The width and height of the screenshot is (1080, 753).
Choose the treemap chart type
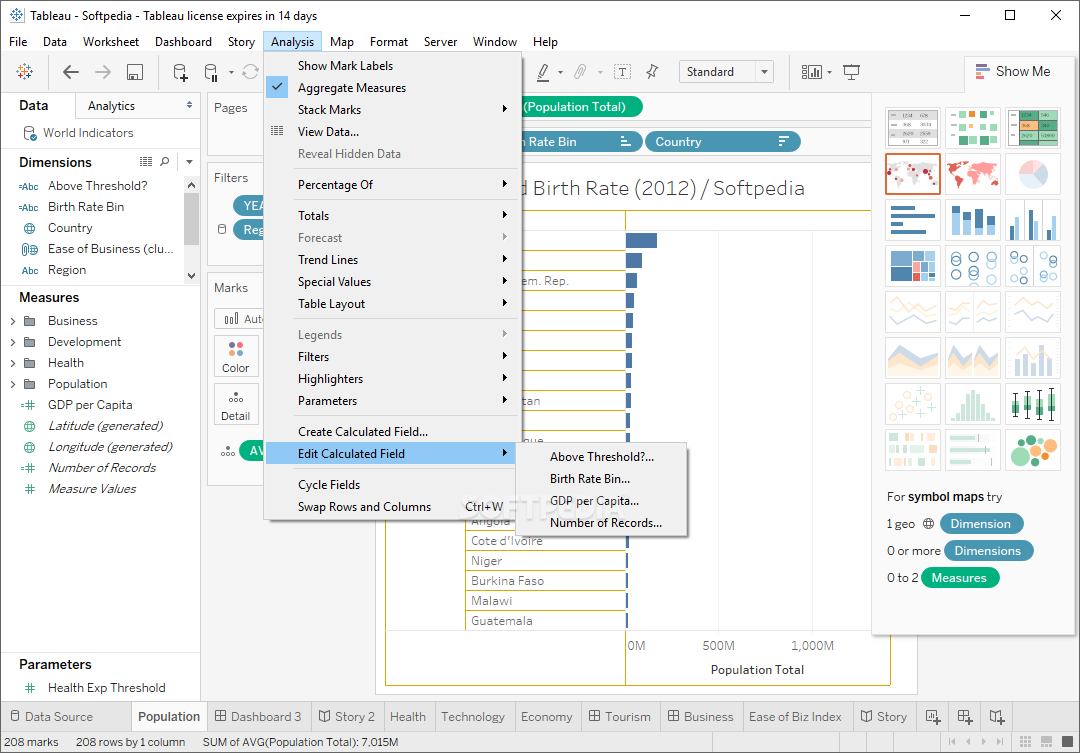tap(913, 266)
